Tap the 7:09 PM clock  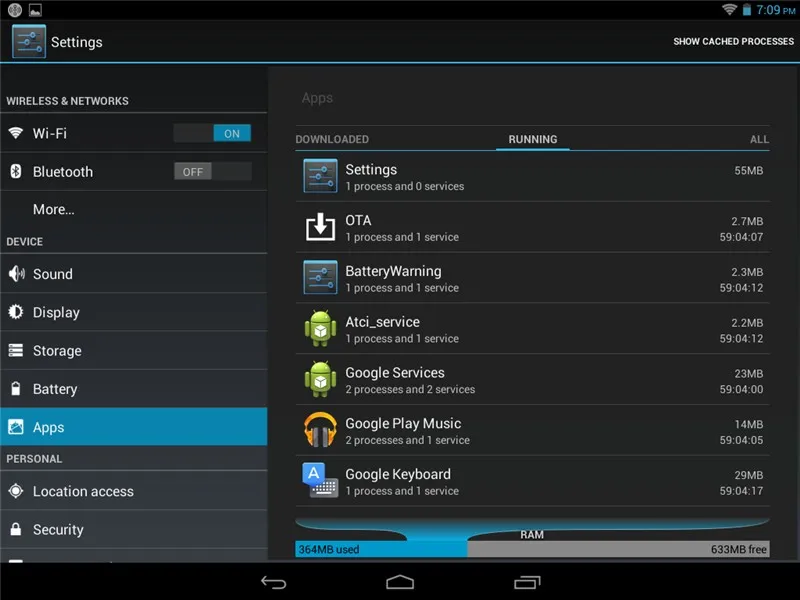[x=776, y=10]
